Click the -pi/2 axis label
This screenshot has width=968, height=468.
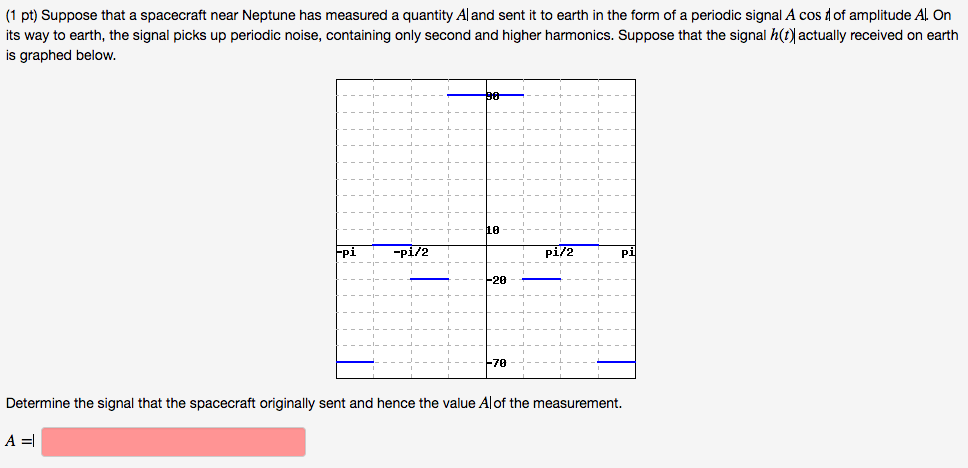(x=411, y=252)
